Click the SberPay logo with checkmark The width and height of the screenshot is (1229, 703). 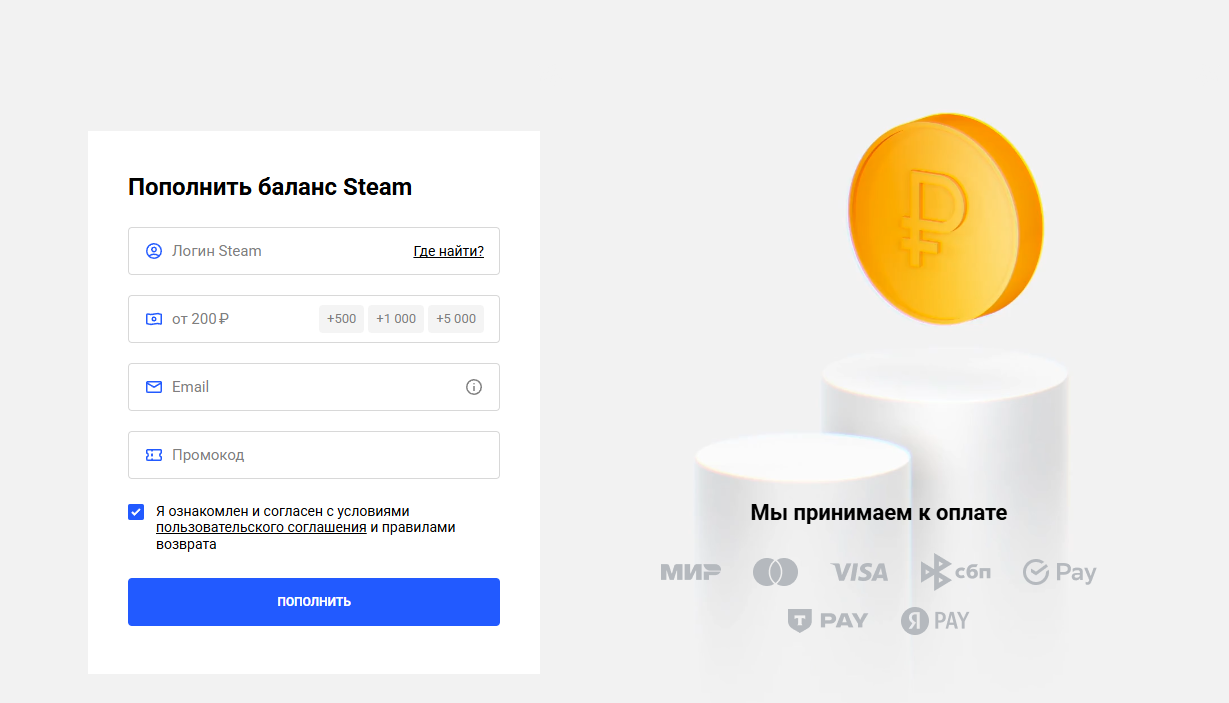[1059, 572]
